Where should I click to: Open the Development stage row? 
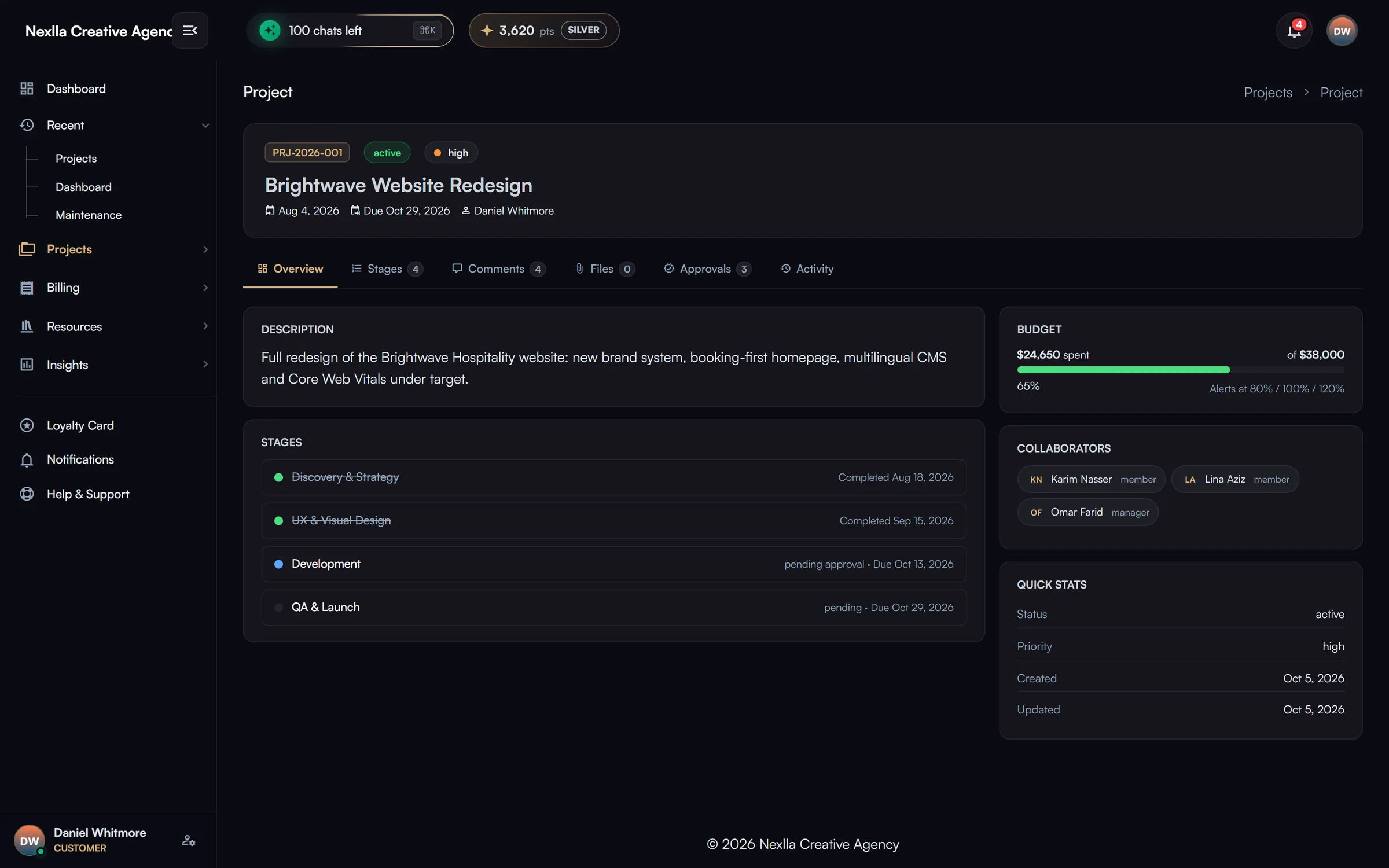coord(613,564)
